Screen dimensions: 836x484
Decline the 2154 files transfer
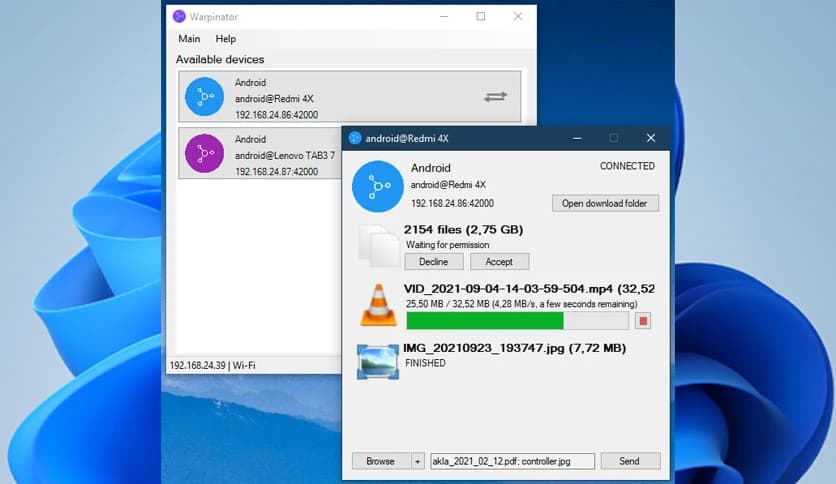pos(433,262)
